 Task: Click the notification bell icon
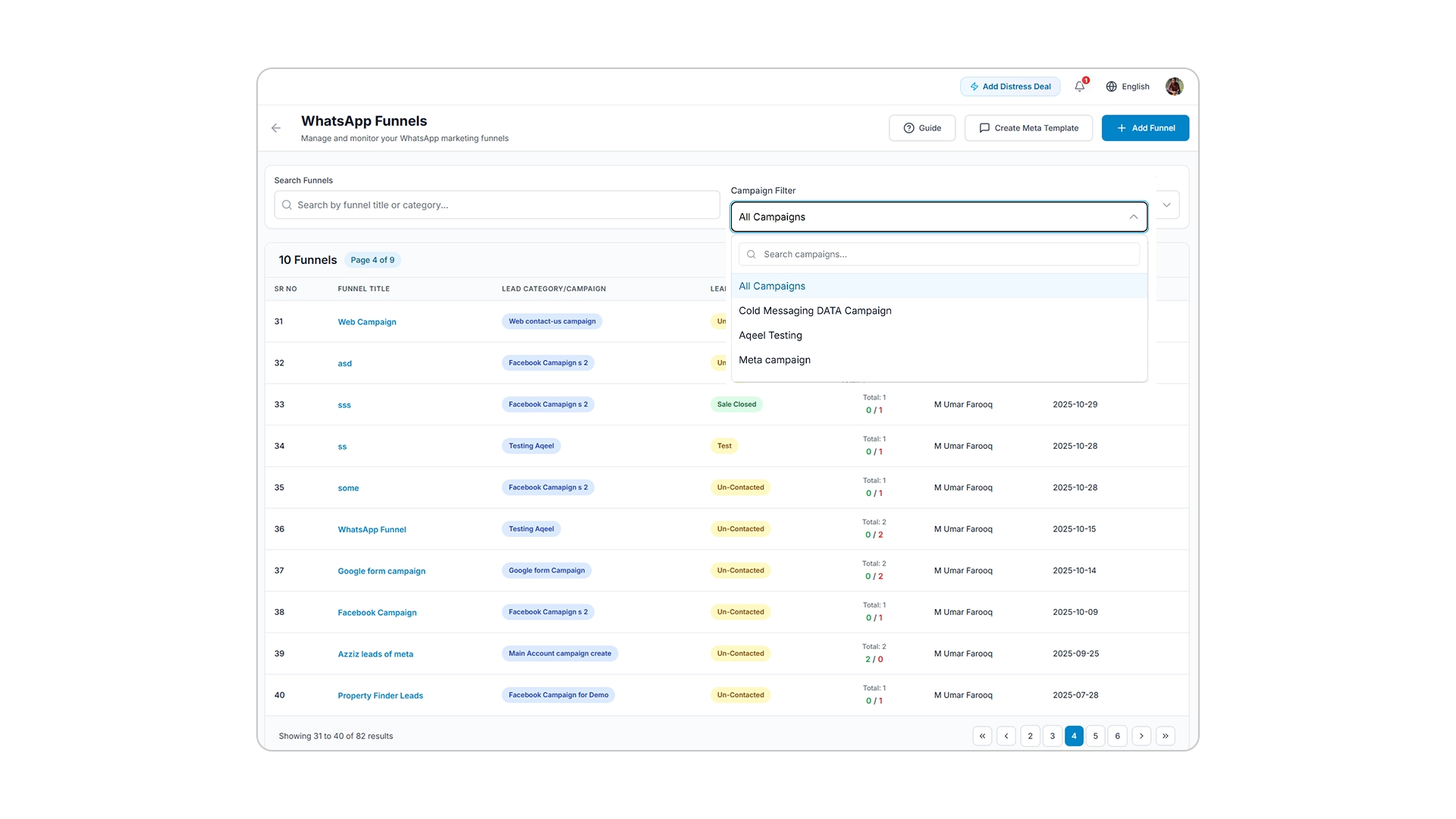[1080, 86]
